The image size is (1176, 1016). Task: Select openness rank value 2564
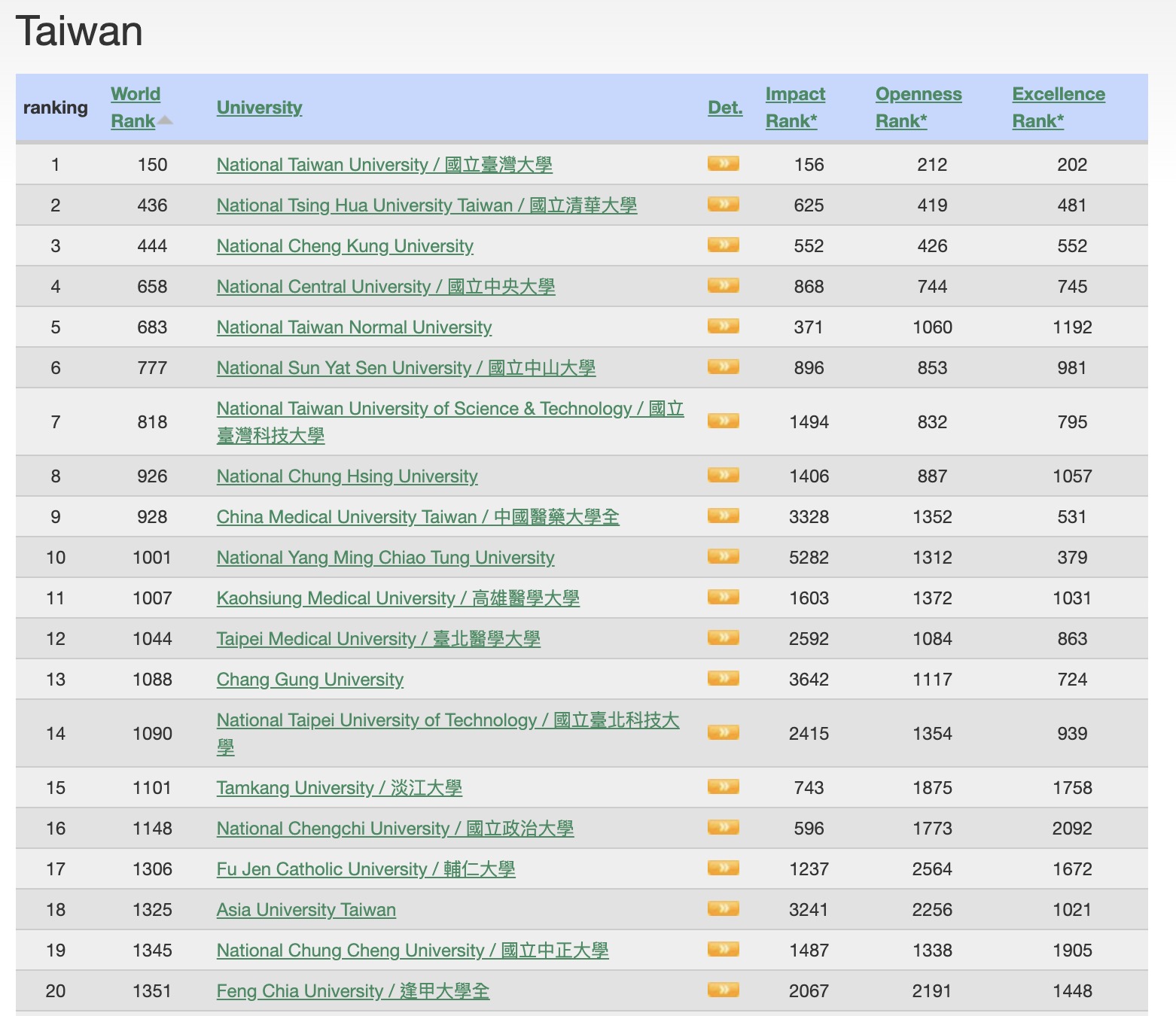[932, 869]
